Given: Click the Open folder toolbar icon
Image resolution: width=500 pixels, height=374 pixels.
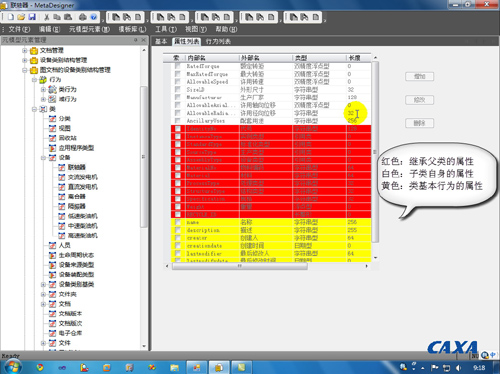Looking at the screenshot, I should click(21, 17).
